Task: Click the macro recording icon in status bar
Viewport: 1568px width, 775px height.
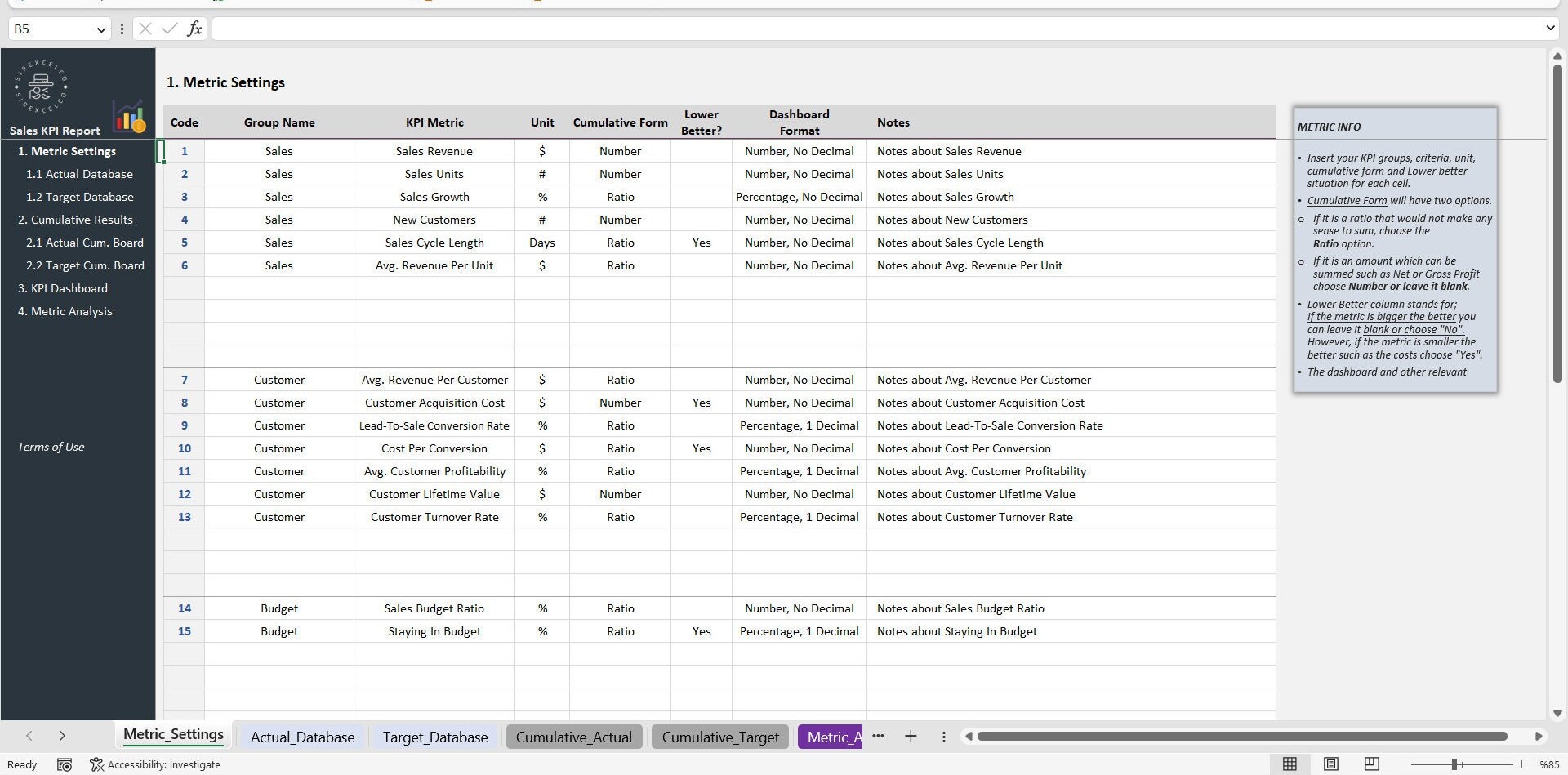Action: point(65,764)
